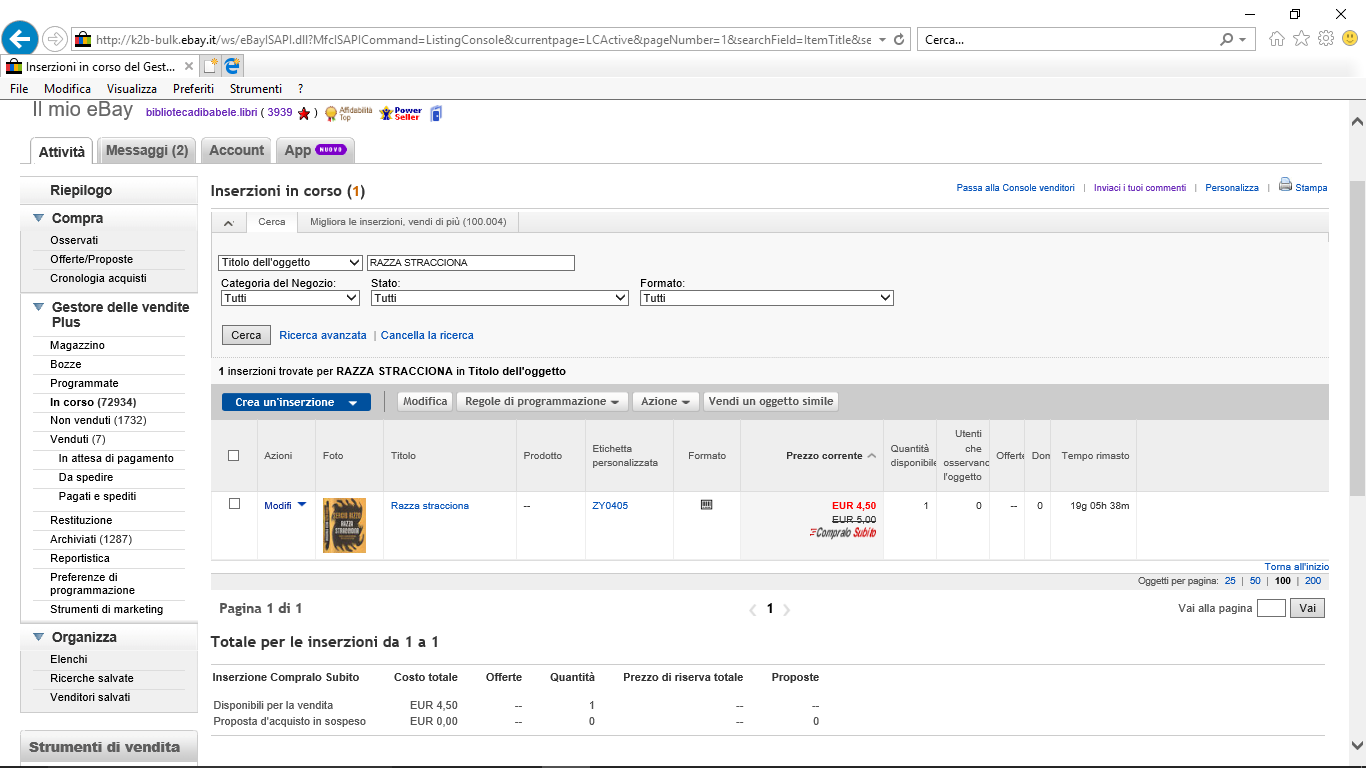The image size is (1366, 768).
Task: Open the Razza stracciona listing title
Action: pyautogui.click(x=430, y=506)
